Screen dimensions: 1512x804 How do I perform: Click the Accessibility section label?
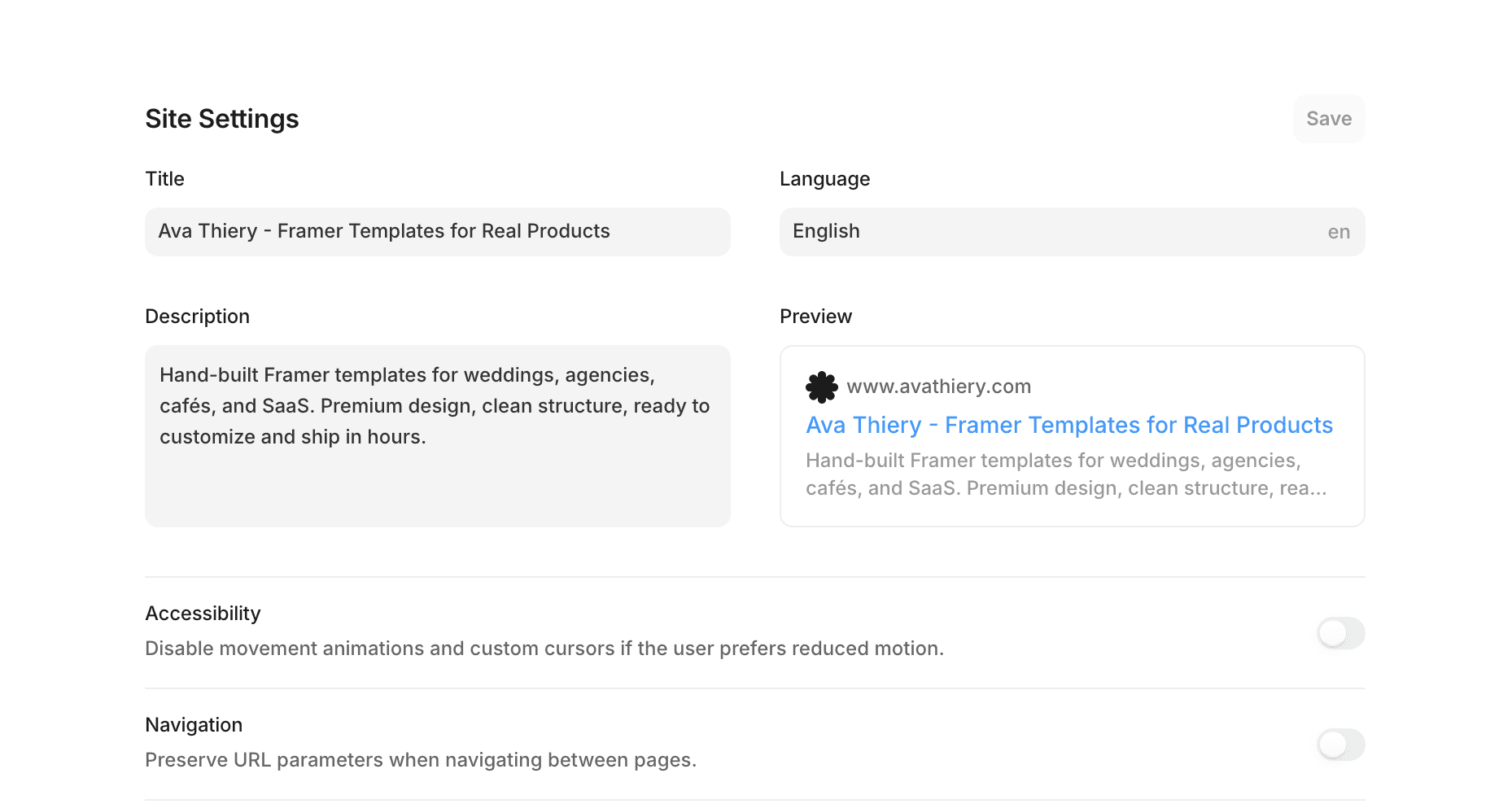coord(203,614)
